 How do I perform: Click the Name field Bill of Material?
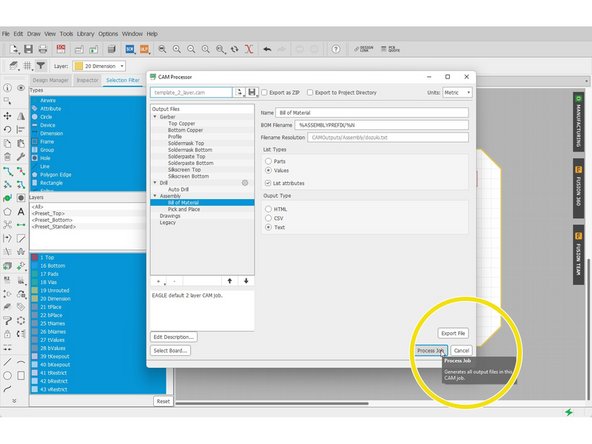pyautogui.click(x=372, y=113)
